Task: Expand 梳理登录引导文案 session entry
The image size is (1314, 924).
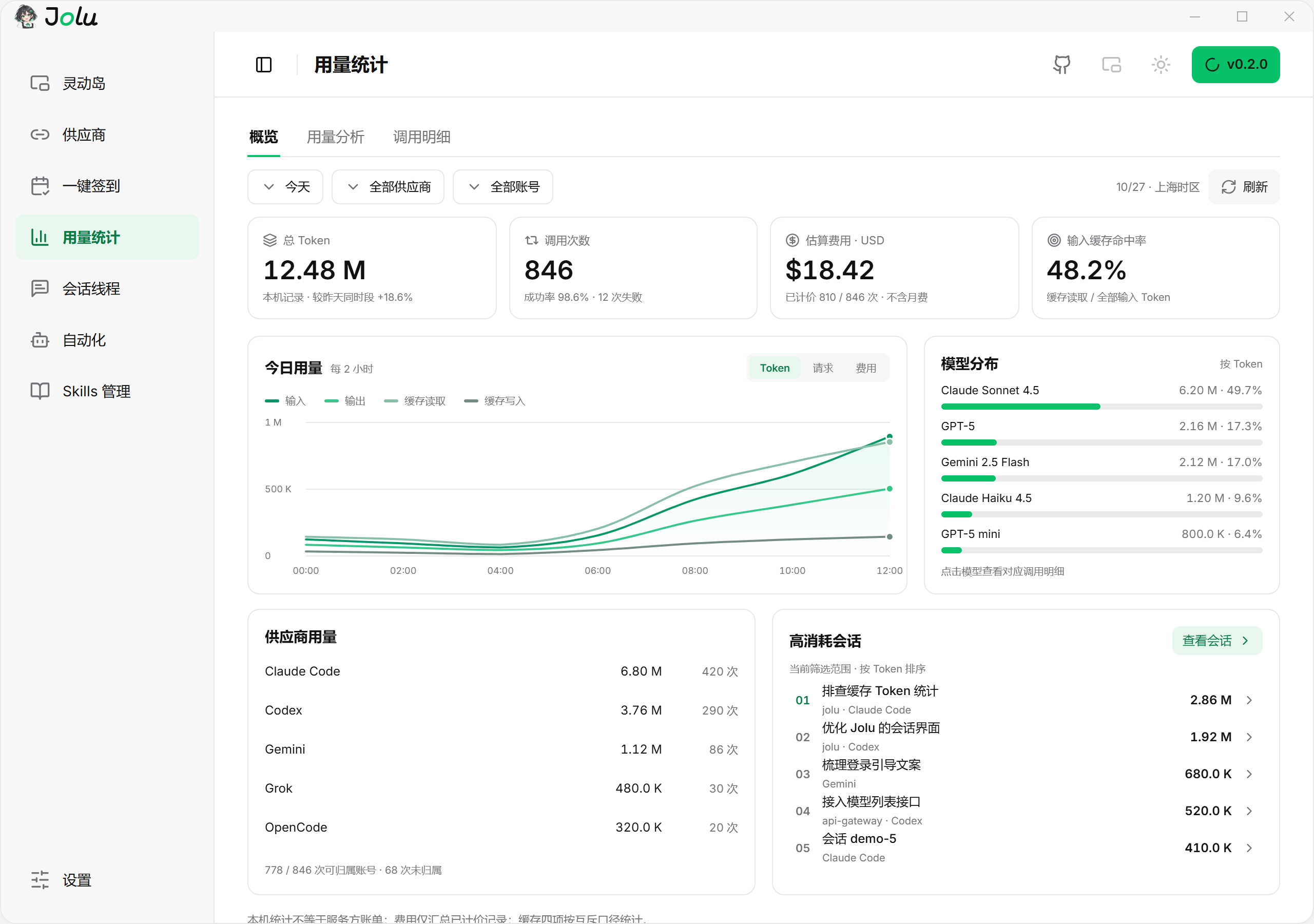Action: tap(1026, 774)
